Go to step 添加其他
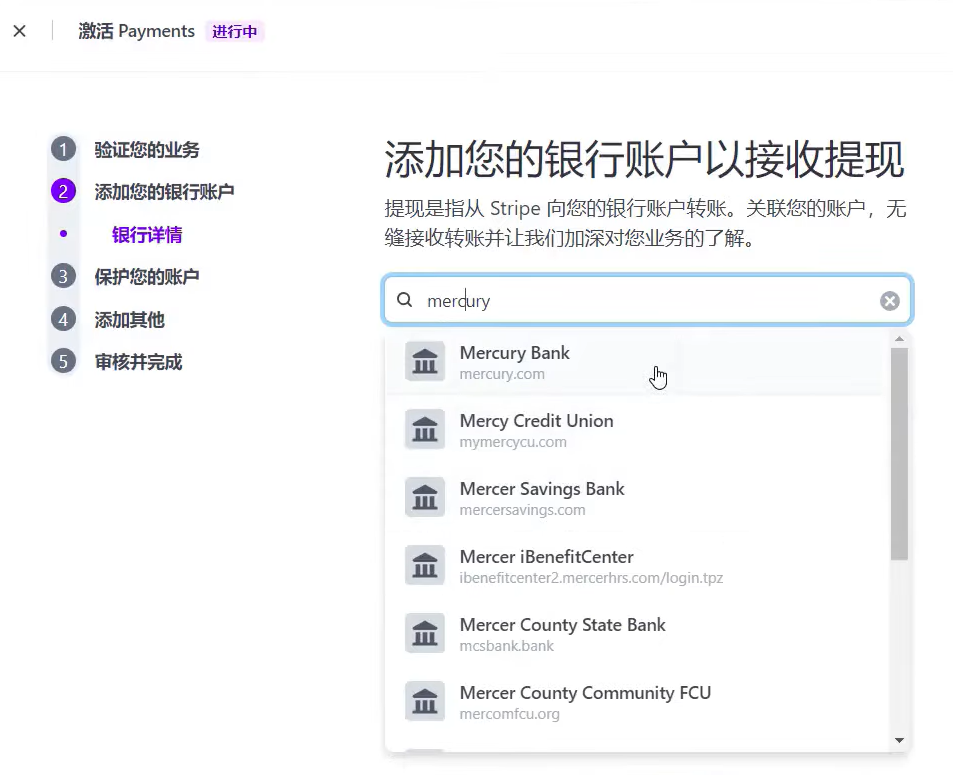 [x=129, y=320]
